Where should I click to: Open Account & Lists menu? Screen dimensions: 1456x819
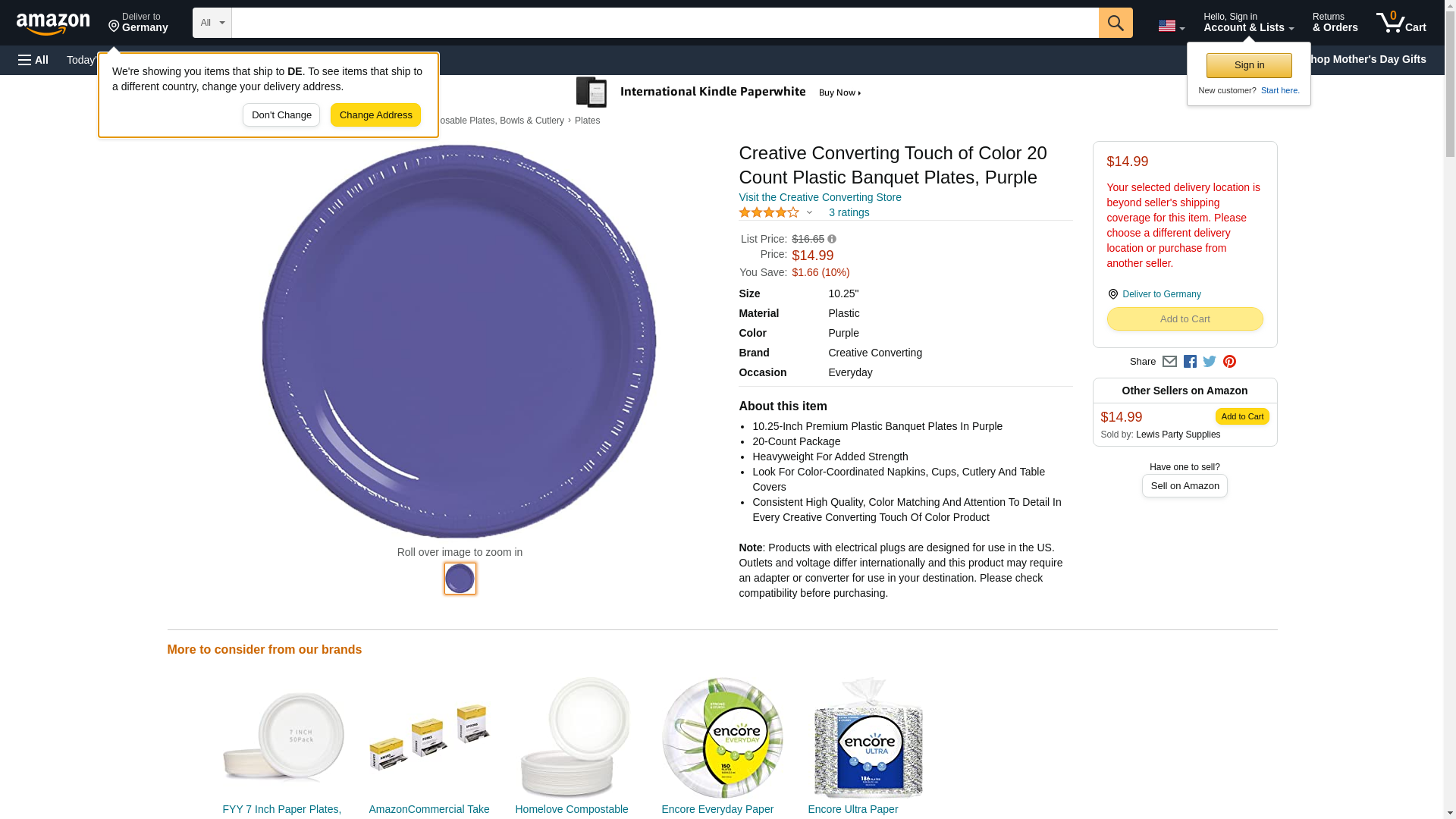[1248, 23]
